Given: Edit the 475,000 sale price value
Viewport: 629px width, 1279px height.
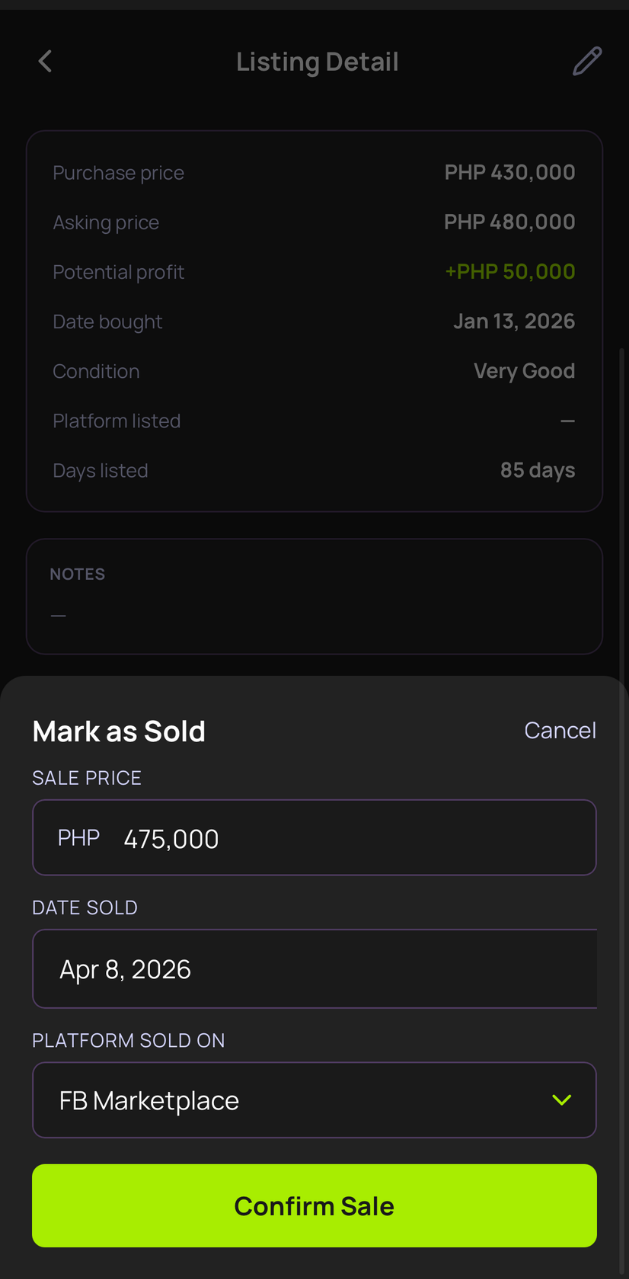Looking at the screenshot, I should click(171, 838).
